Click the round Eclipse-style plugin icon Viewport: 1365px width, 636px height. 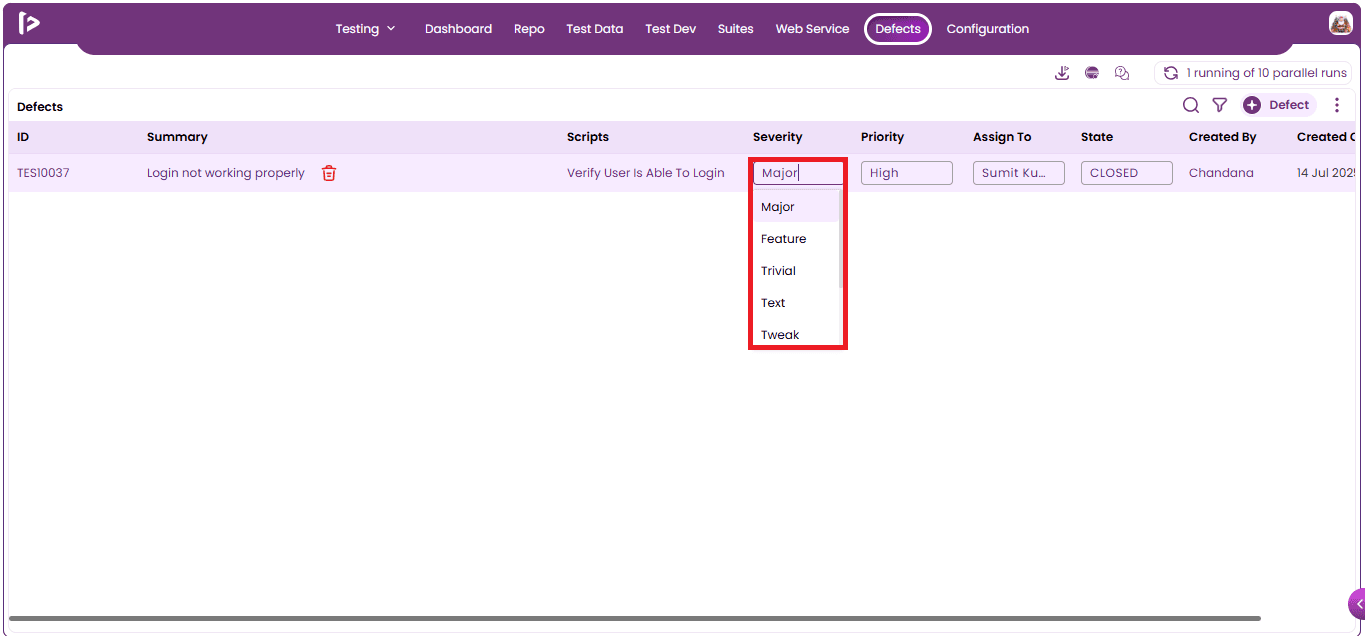tap(1092, 73)
